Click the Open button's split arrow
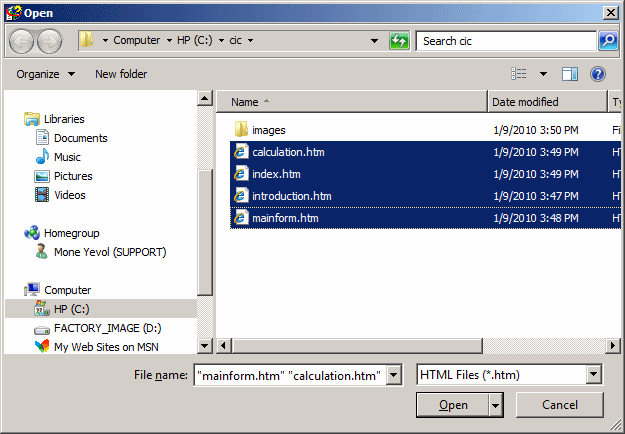The width and height of the screenshot is (625, 434). (495, 405)
